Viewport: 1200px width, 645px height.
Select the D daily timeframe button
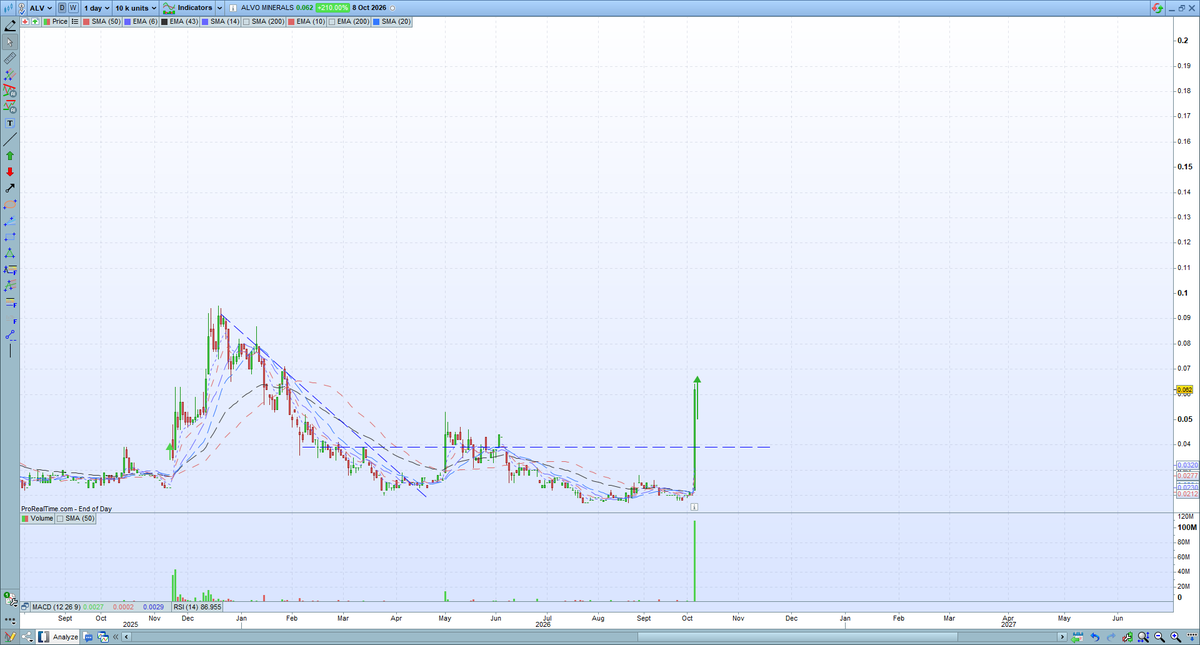pos(62,7)
